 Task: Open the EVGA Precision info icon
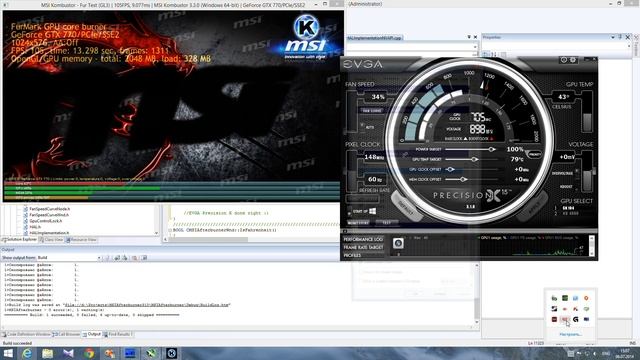(x=564, y=60)
